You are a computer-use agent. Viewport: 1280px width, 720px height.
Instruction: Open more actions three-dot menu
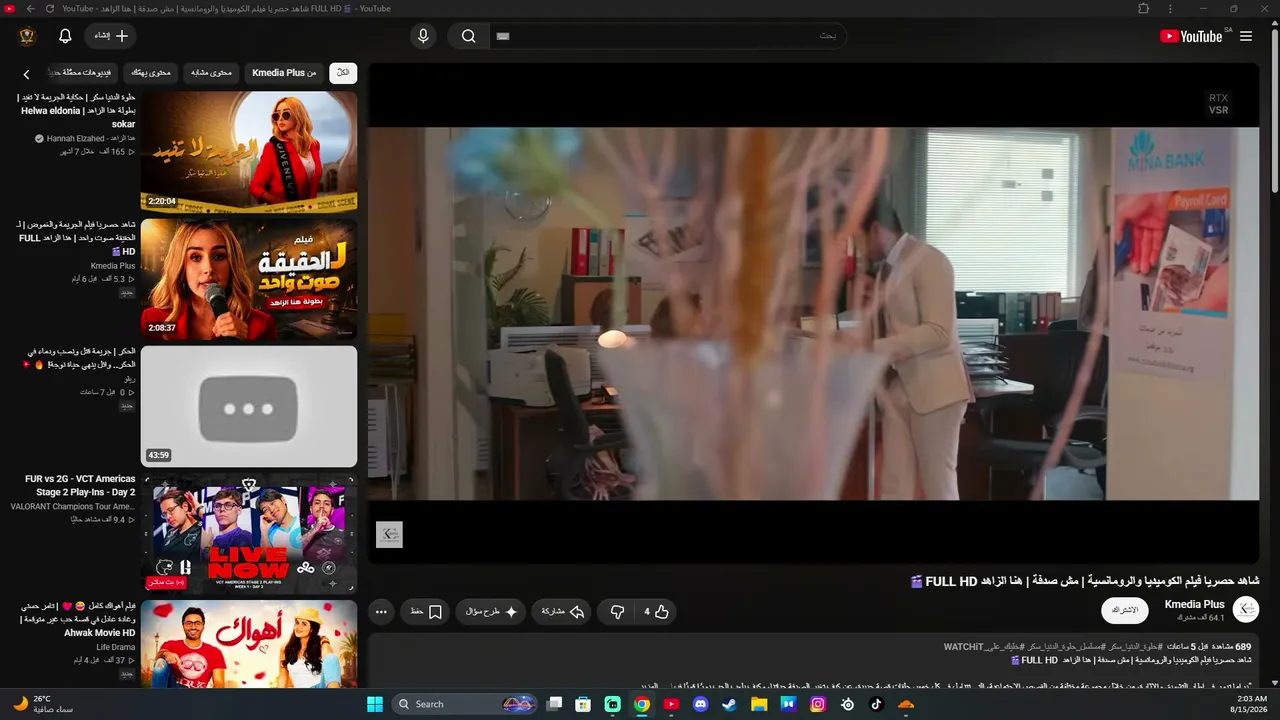381,612
